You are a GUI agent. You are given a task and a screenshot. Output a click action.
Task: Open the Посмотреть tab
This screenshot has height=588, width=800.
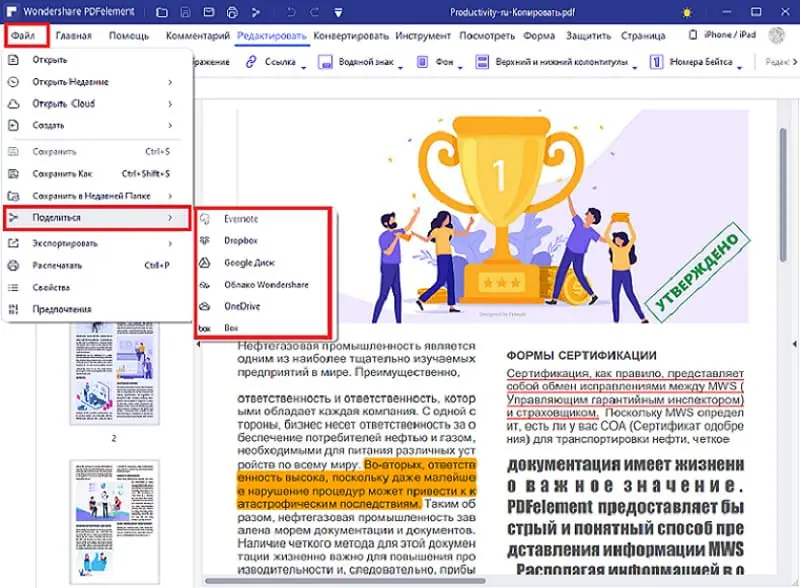pyautogui.click(x=487, y=35)
